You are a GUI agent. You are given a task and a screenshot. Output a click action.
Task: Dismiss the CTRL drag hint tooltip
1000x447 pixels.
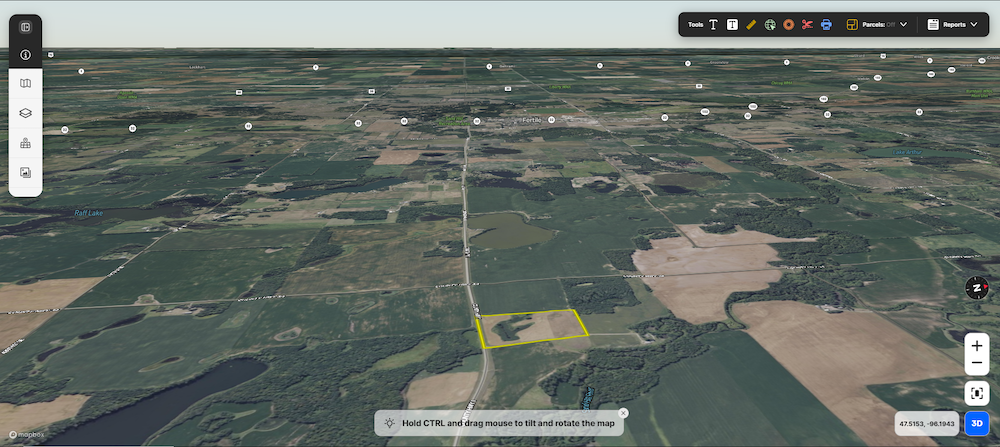[x=623, y=412]
